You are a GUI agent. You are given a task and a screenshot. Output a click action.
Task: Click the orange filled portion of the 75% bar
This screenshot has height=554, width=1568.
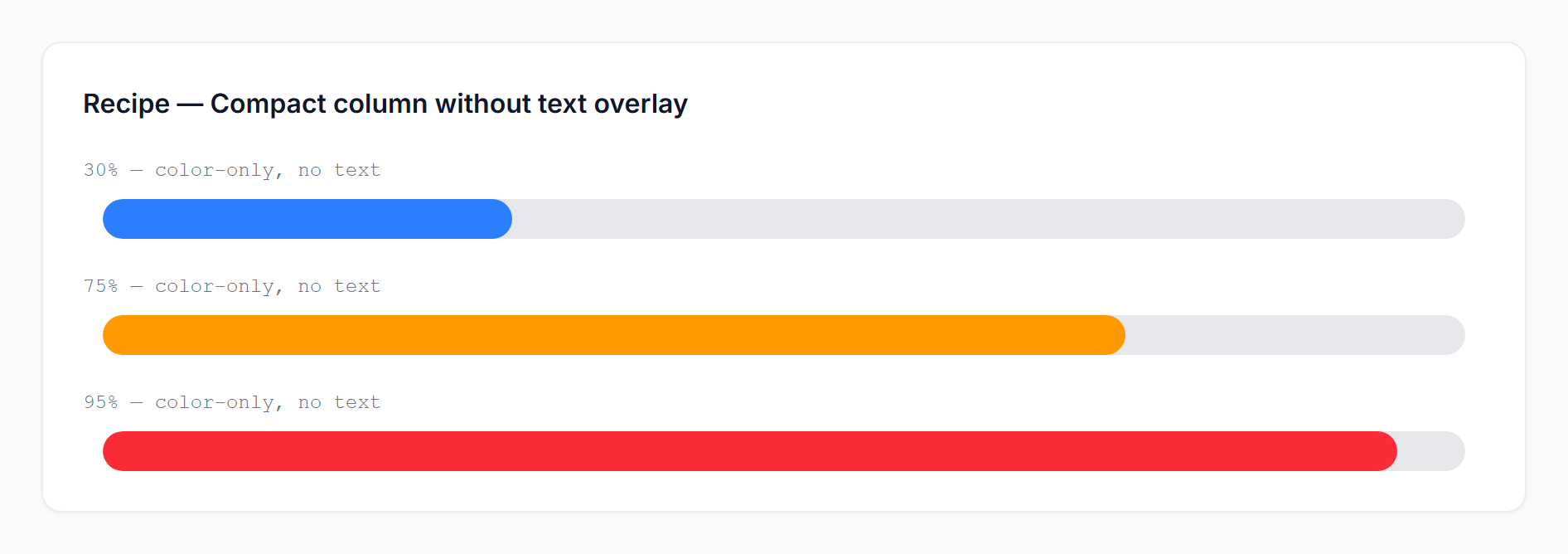click(613, 335)
